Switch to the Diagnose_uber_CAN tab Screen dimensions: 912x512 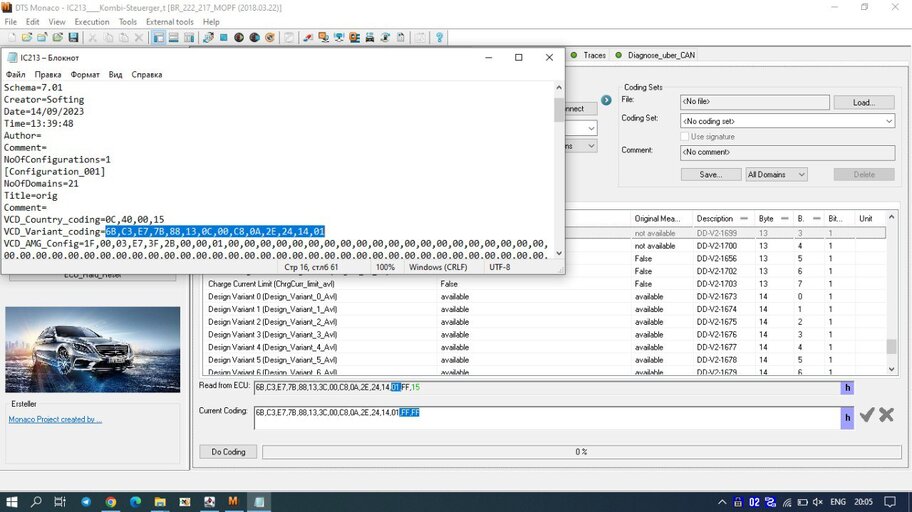658,55
